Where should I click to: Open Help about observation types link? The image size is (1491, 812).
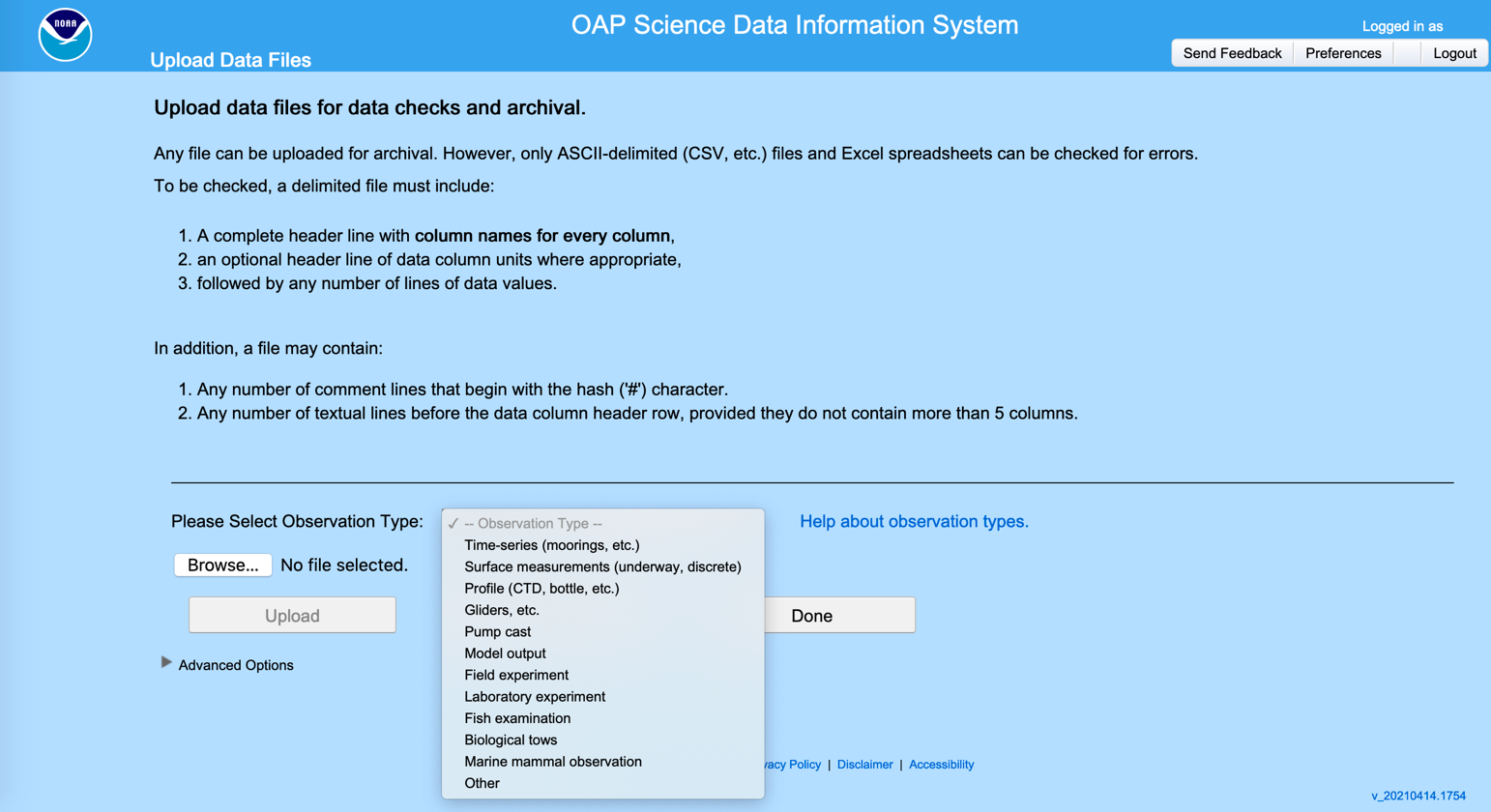914,522
